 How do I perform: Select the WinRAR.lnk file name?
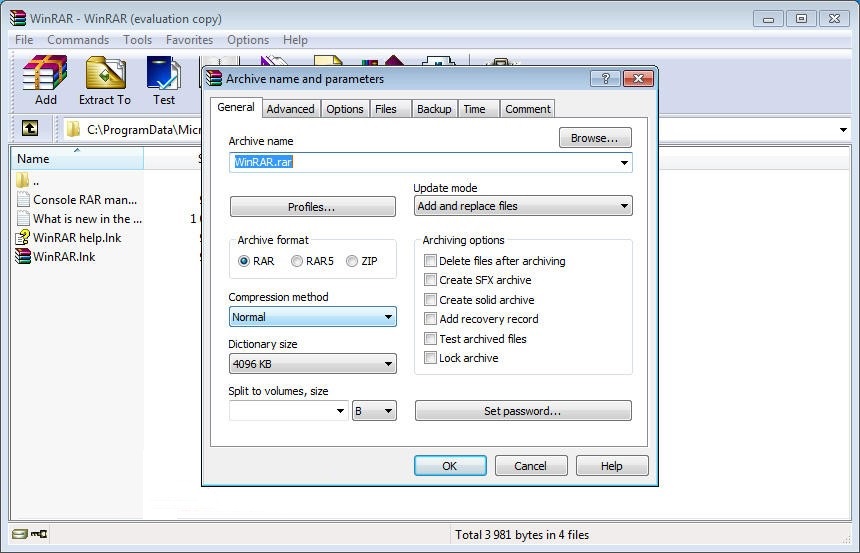click(x=64, y=257)
